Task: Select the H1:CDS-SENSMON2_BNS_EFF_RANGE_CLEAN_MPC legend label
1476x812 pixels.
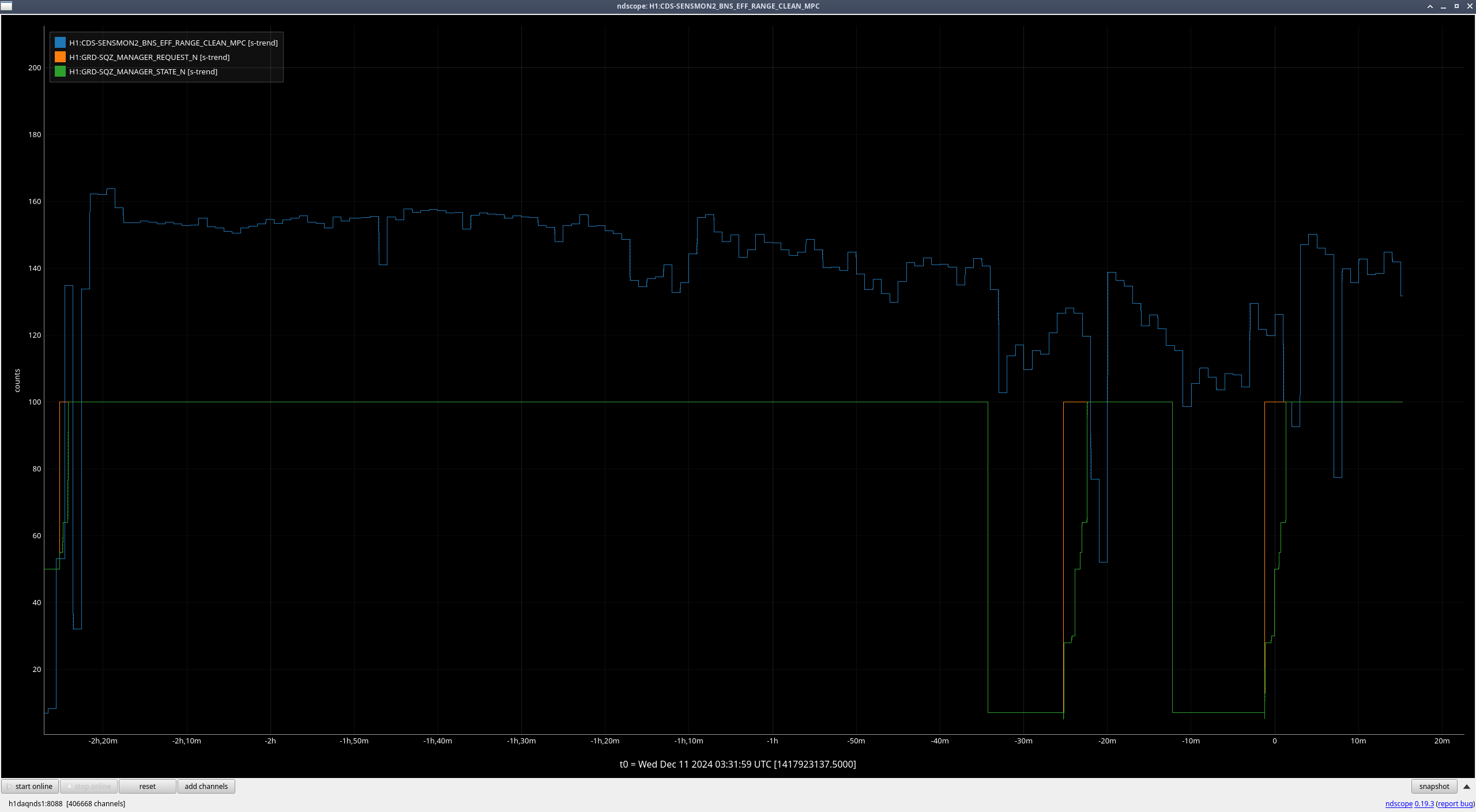Action: (x=174, y=43)
